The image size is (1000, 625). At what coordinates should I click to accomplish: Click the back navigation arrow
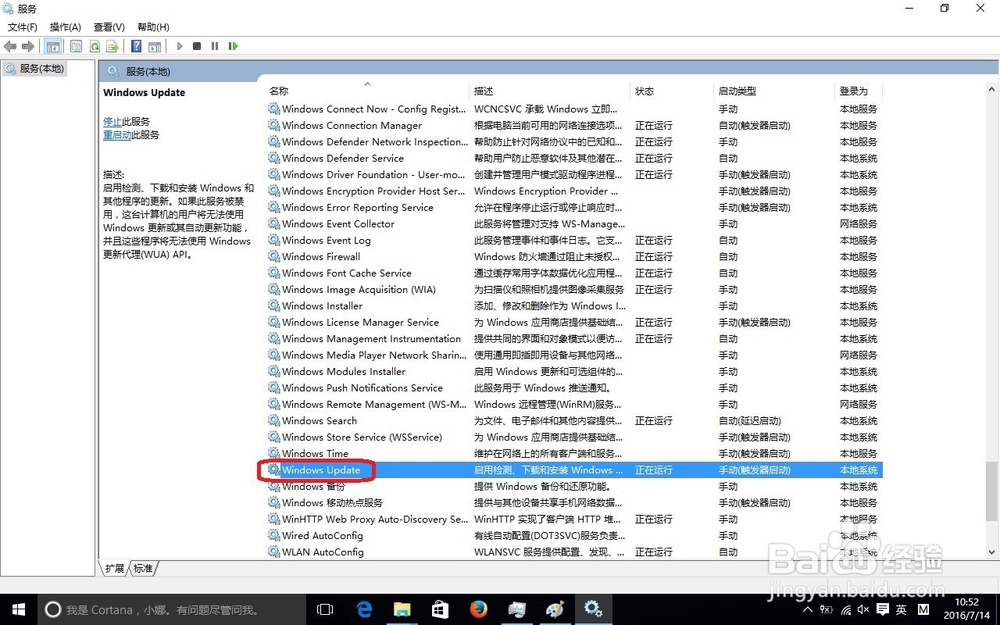tap(10, 46)
